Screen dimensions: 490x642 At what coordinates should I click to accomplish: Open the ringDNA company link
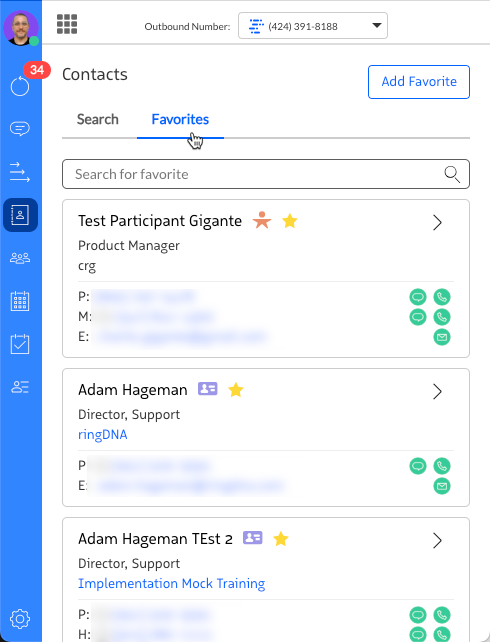[x=103, y=434]
